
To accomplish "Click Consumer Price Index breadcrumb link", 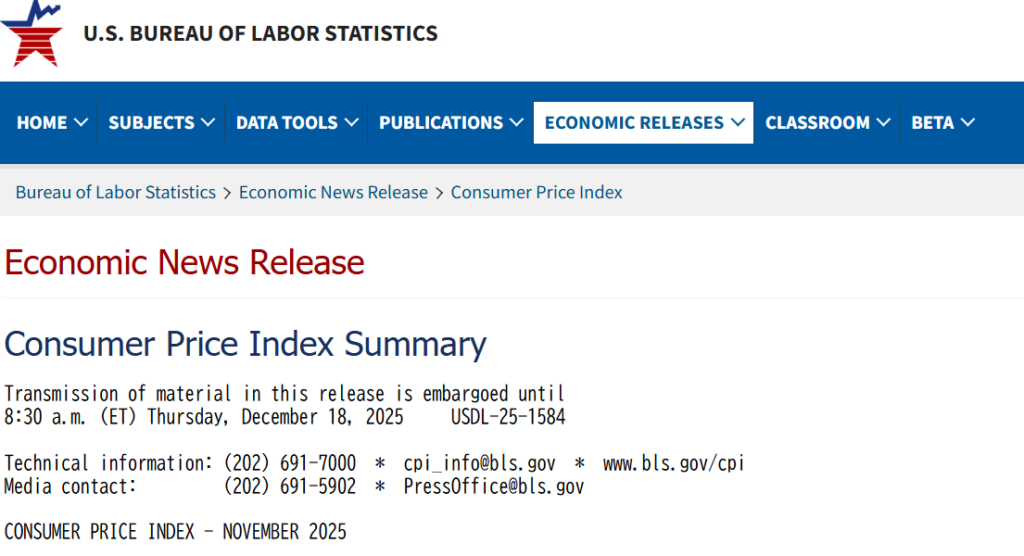I will tap(536, 192).
